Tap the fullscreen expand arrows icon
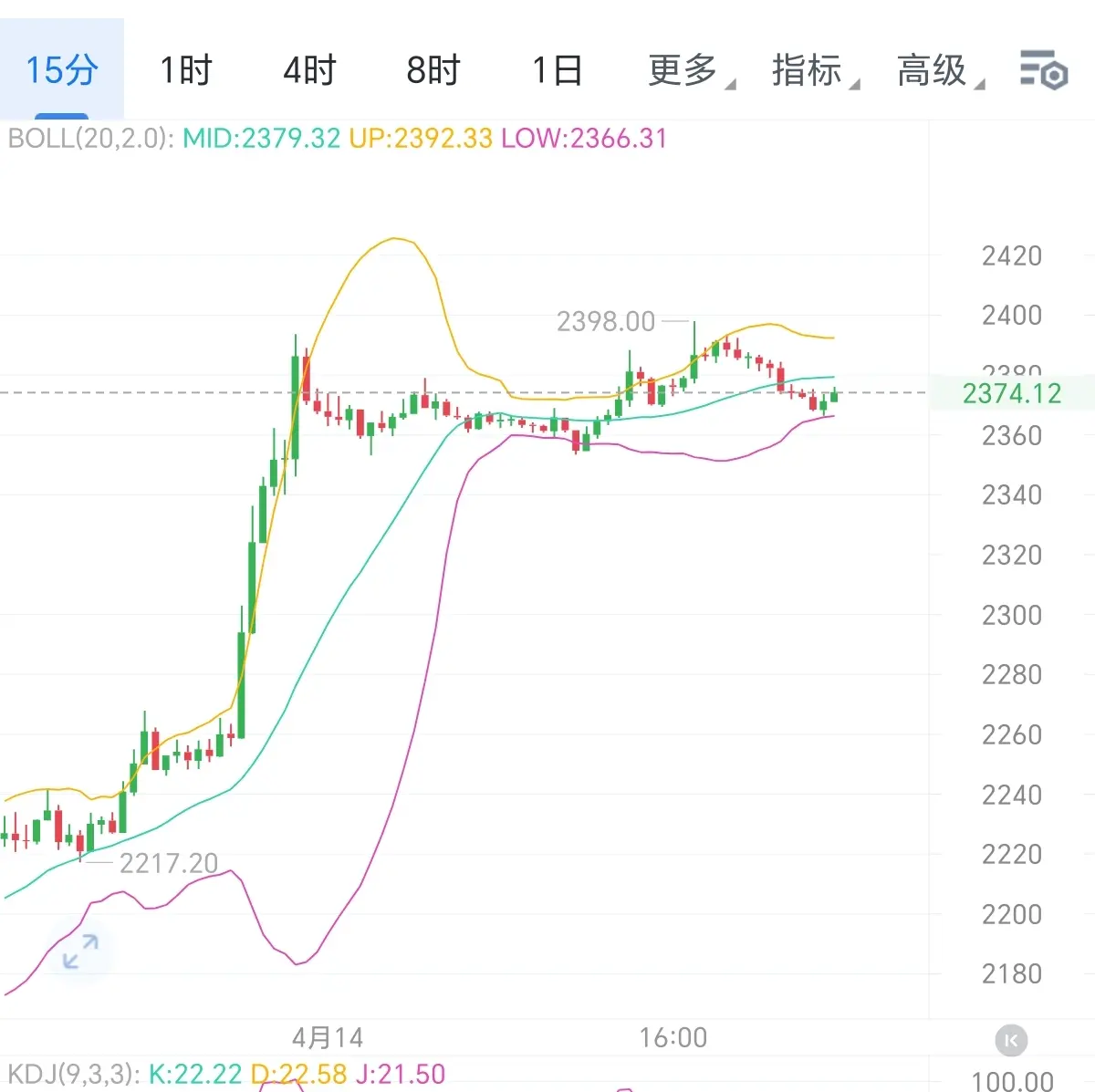 pos(80,952)
